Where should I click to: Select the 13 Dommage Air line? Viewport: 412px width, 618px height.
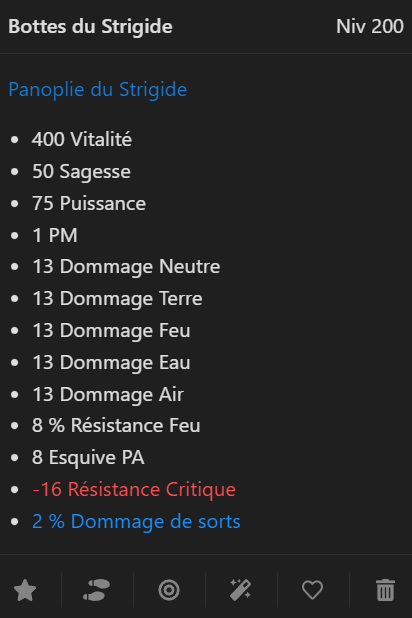(108, 395)
